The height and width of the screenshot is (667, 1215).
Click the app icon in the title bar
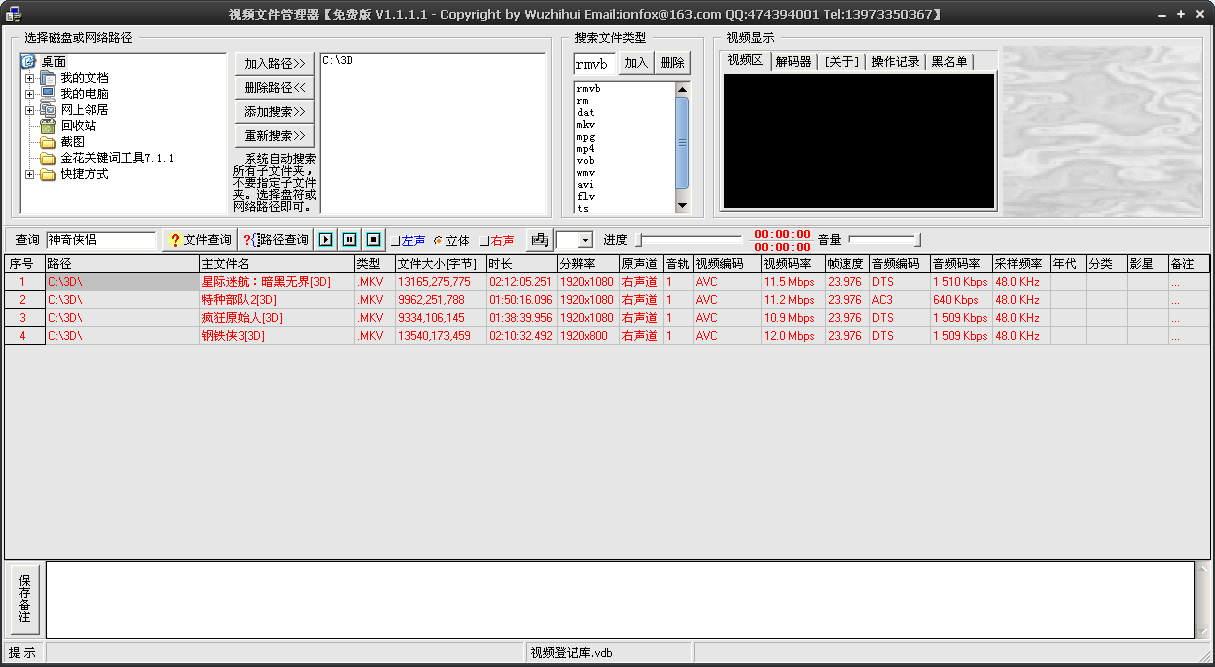pos(14,14)
